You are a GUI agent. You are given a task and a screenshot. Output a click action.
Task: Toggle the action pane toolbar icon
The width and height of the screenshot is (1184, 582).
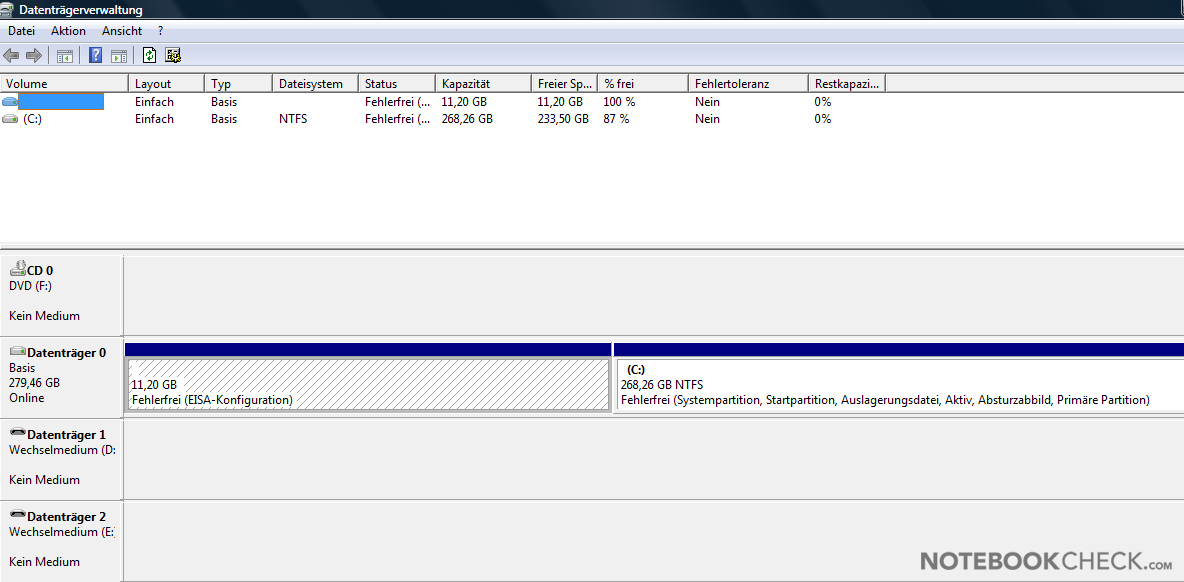[x=119, y=55]
